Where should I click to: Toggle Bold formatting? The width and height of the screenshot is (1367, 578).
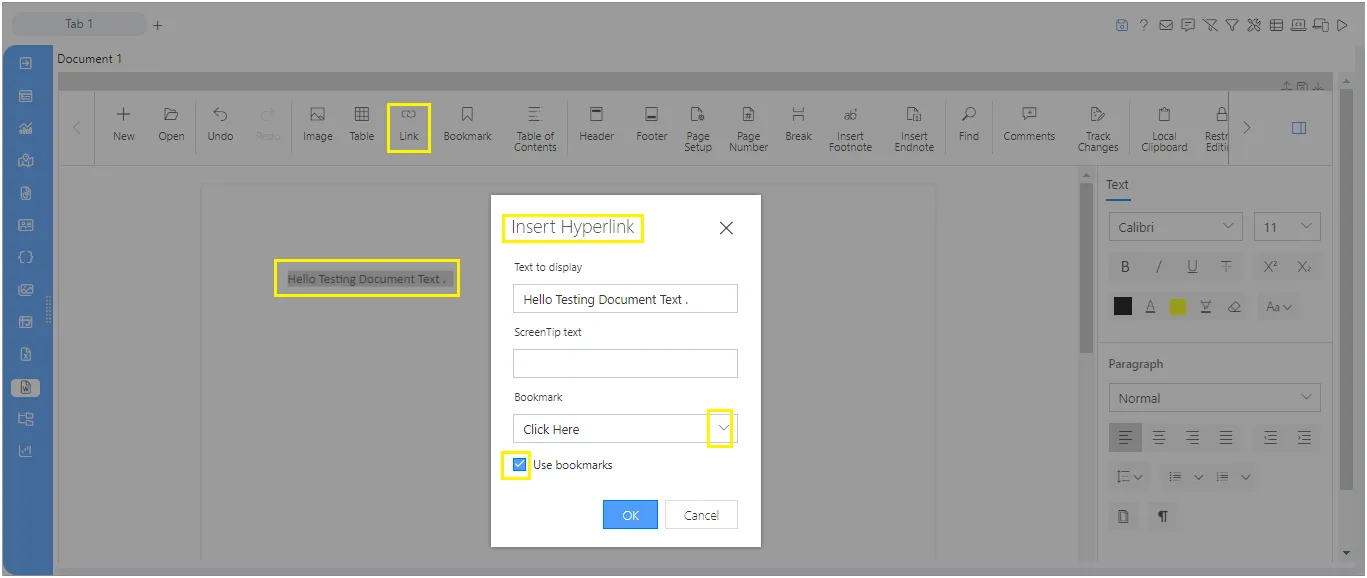point(1125,267)
